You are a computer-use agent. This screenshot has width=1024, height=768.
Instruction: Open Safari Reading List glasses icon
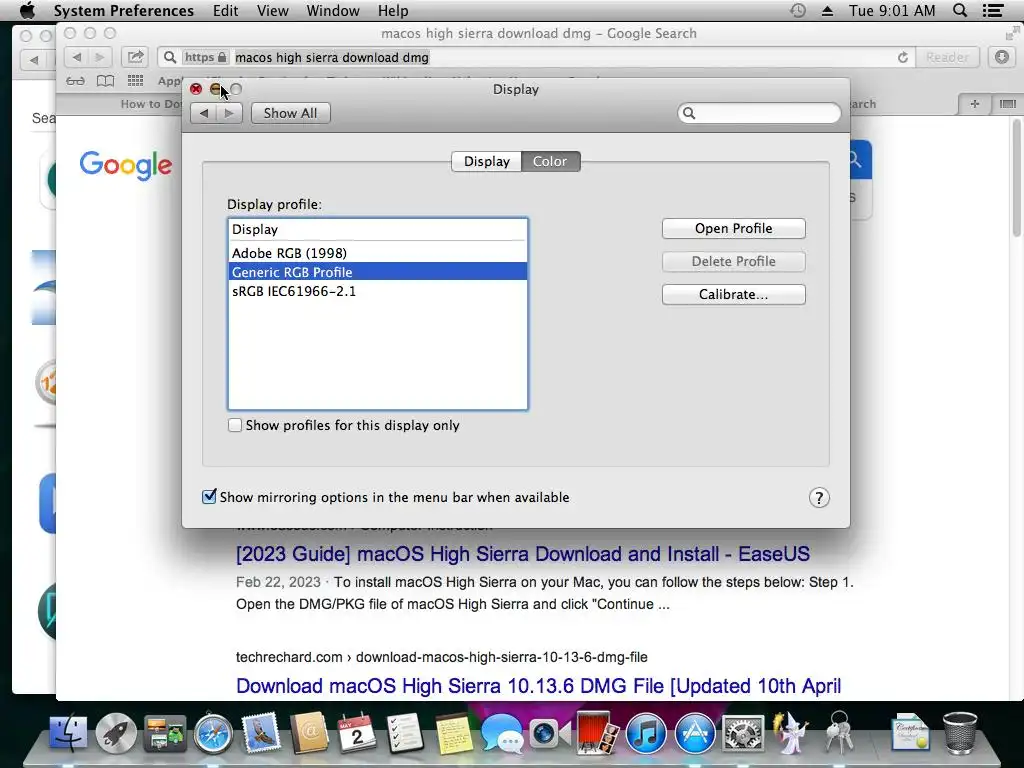point(75,81)
